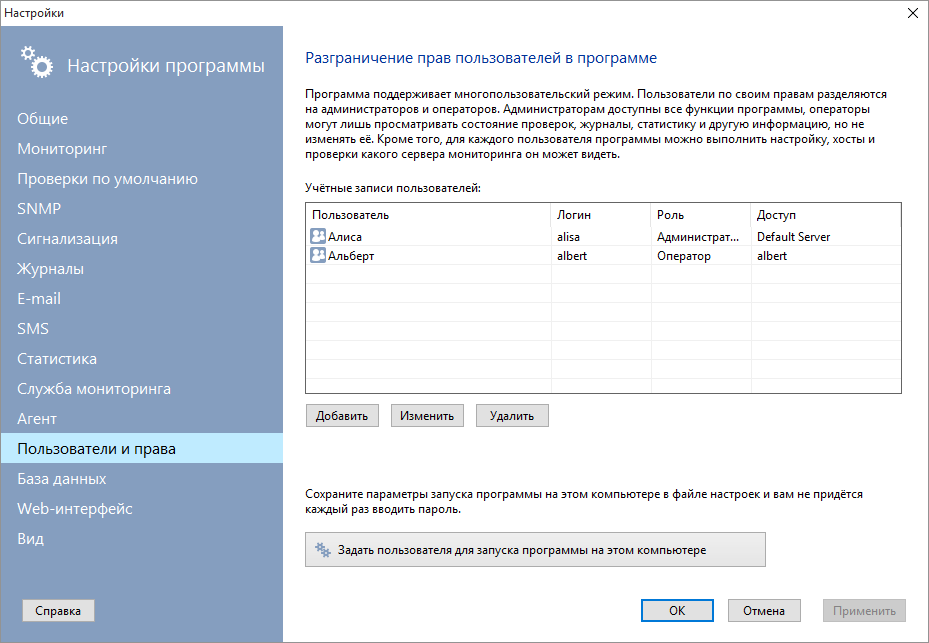929x643 pixels.
Task: Click the Логин column header
Action: click(601, 215)
